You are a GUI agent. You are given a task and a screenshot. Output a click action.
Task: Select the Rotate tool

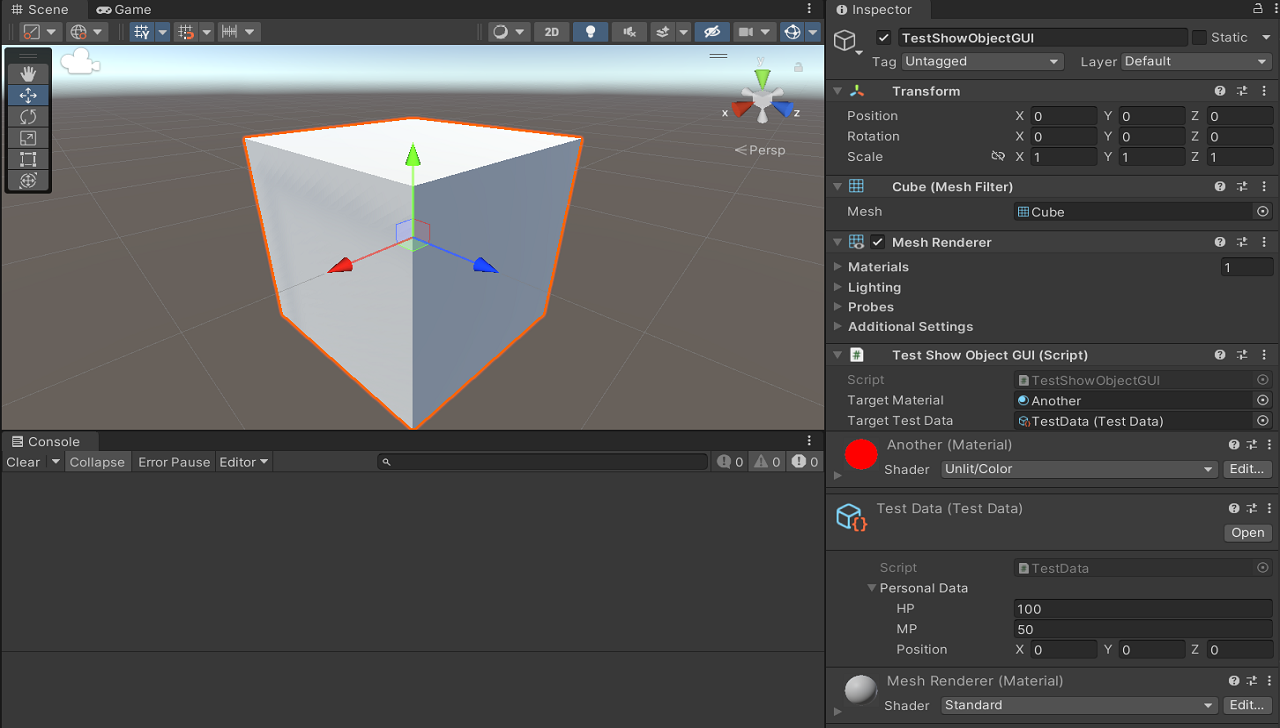[x=28, y=117]
